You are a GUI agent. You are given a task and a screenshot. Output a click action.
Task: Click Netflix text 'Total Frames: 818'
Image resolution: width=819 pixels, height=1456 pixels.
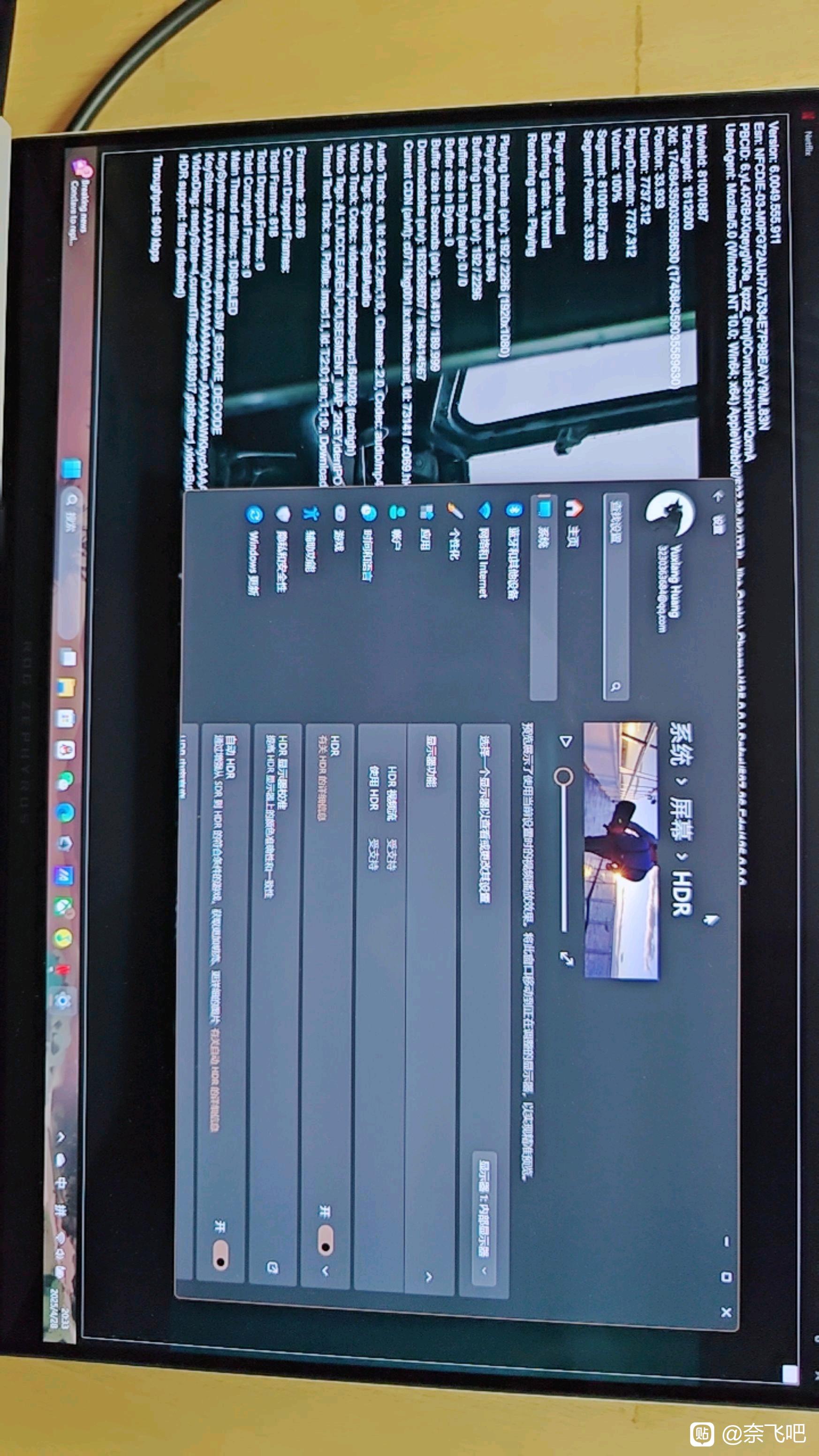point(274,192)
